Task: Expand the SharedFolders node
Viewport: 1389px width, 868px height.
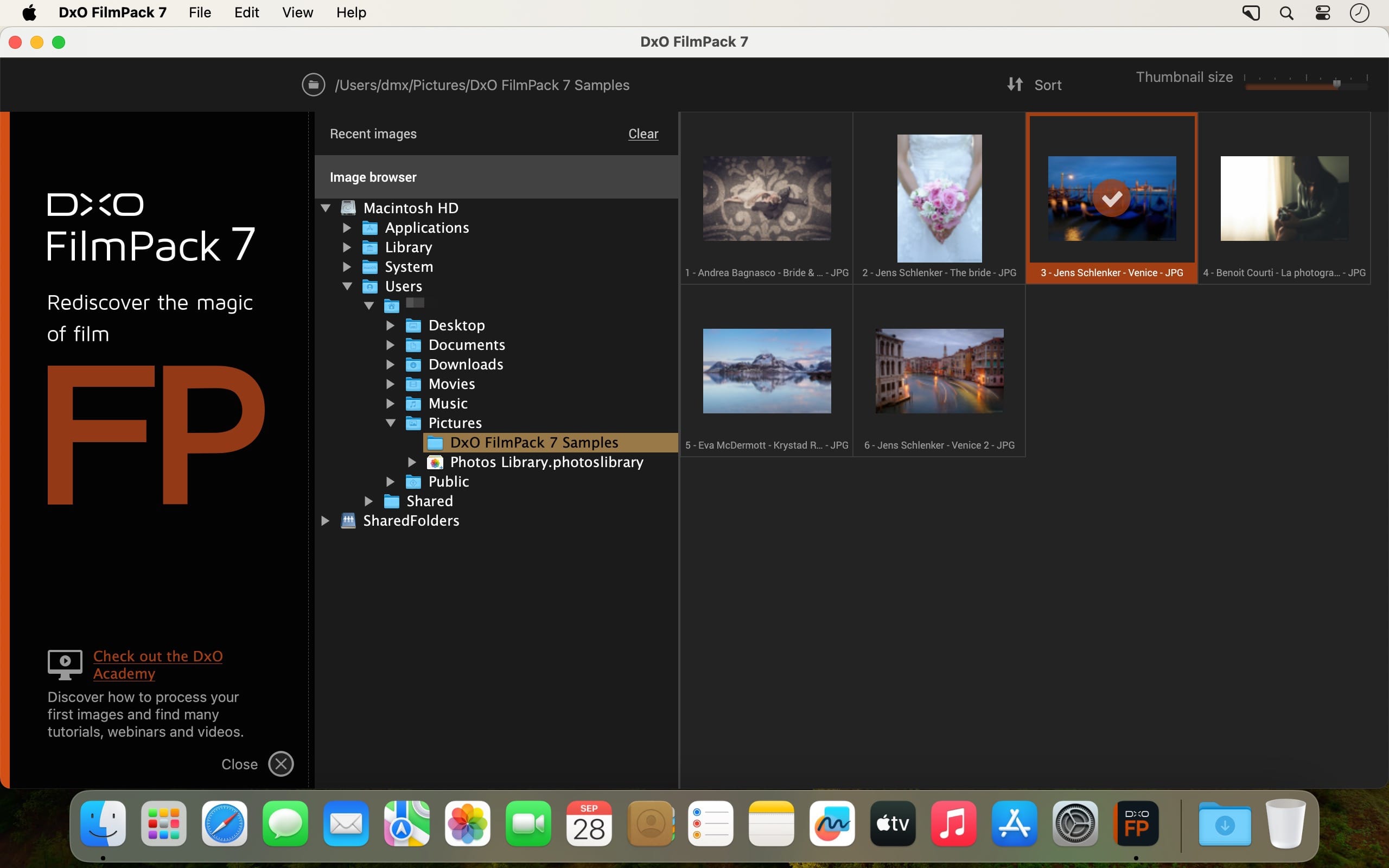Action: pos(325,521)
